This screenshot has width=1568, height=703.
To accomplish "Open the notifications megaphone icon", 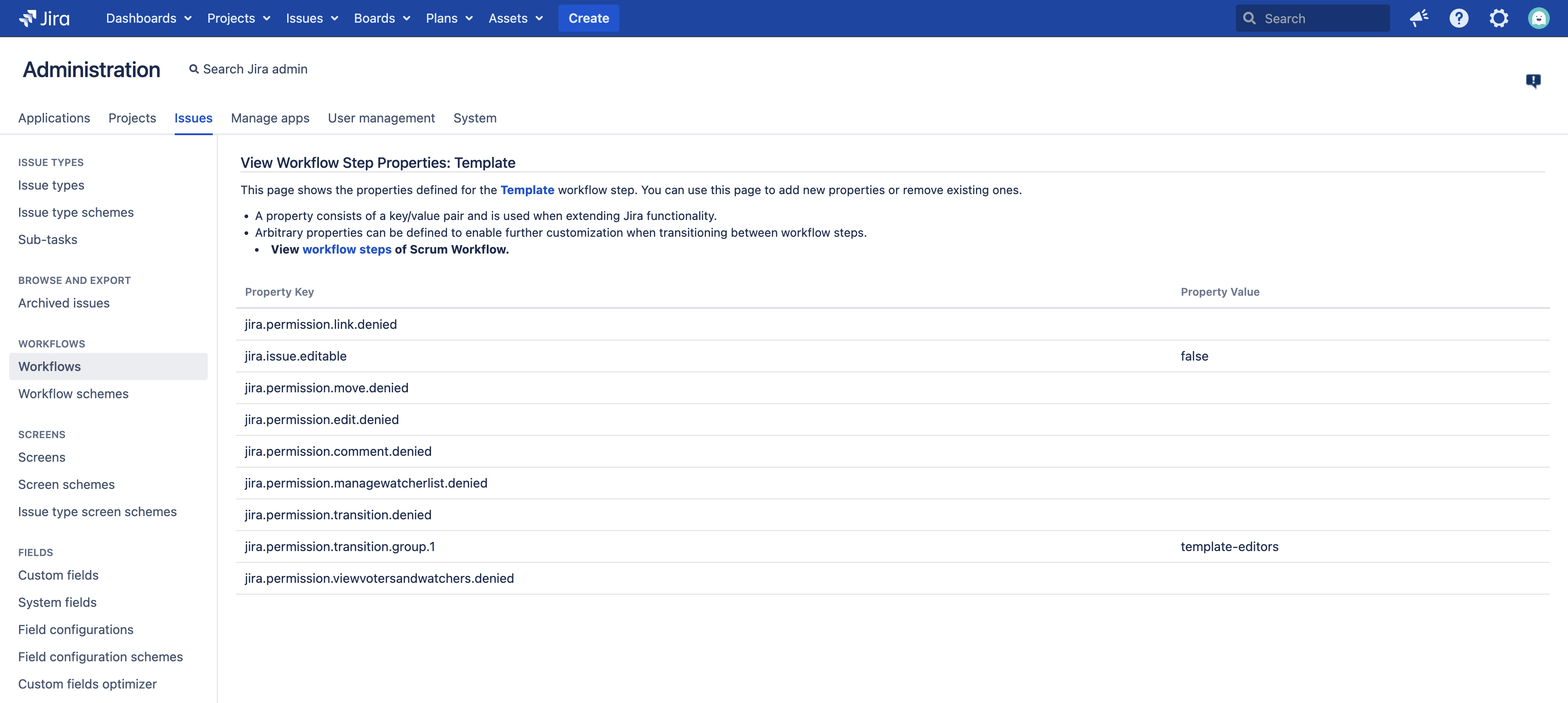I will 1419,18.
